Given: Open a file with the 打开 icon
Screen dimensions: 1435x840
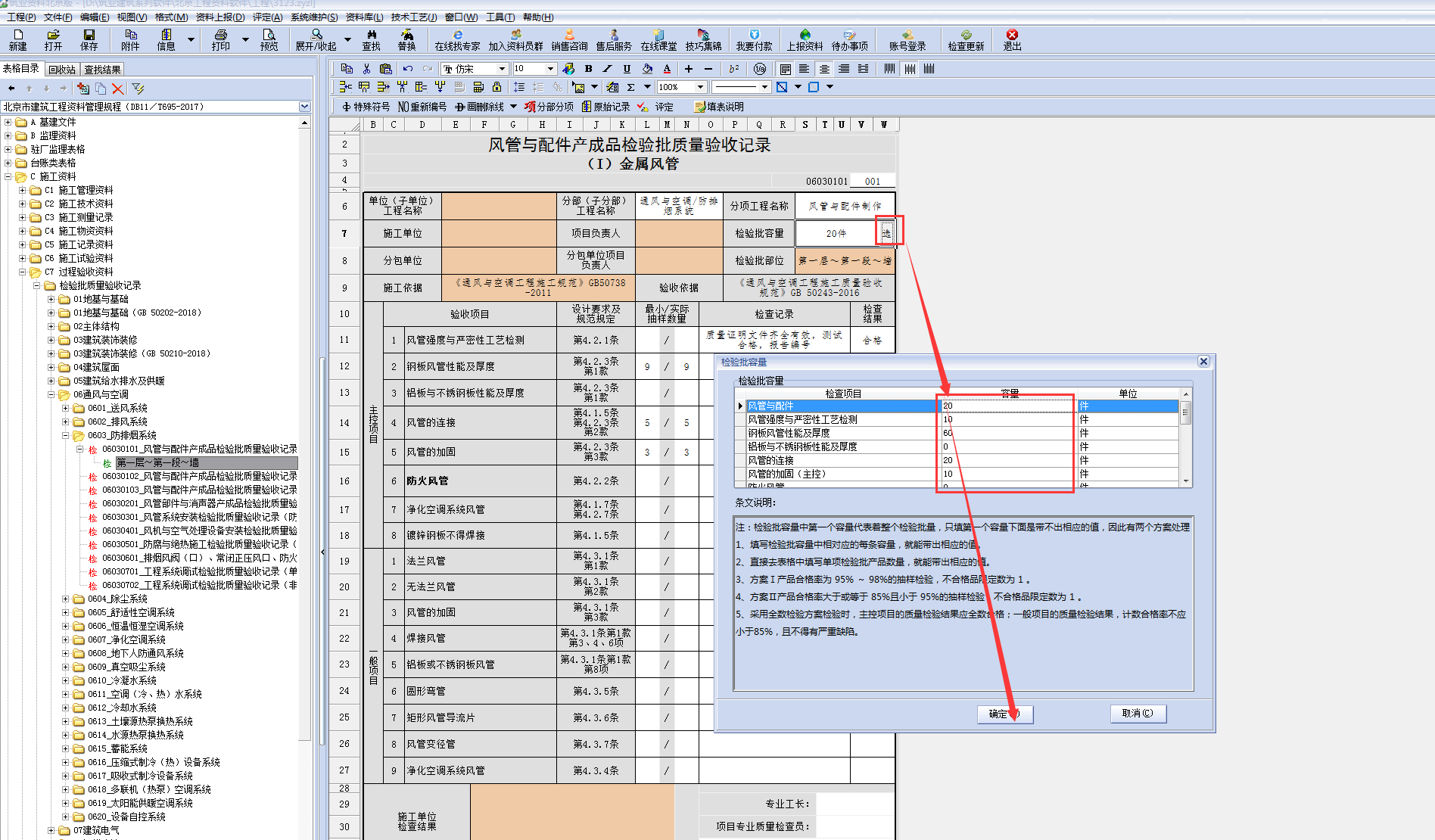Looking at the screenshot, I should [x=53, y=39].
